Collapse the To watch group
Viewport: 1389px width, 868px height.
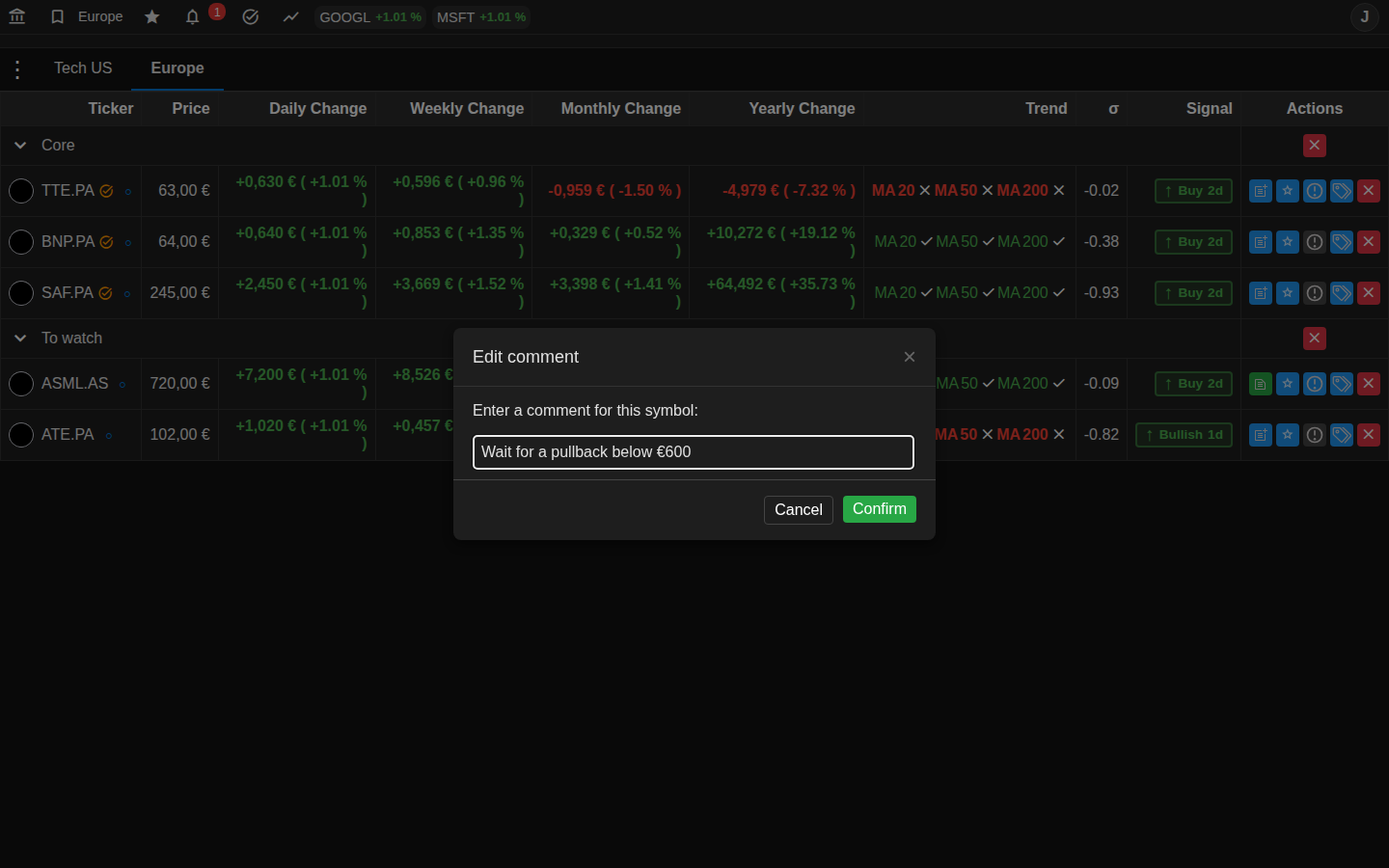tap(20, 339)
